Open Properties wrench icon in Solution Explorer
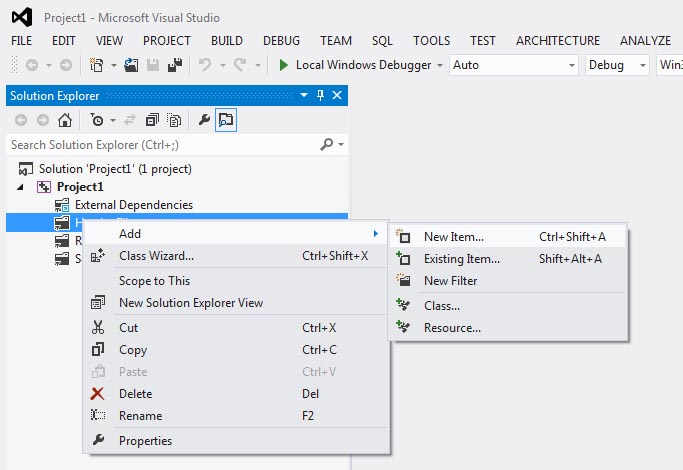Viewport: 683px width, 470px height. pyautogui.click(x=204, y=120)
